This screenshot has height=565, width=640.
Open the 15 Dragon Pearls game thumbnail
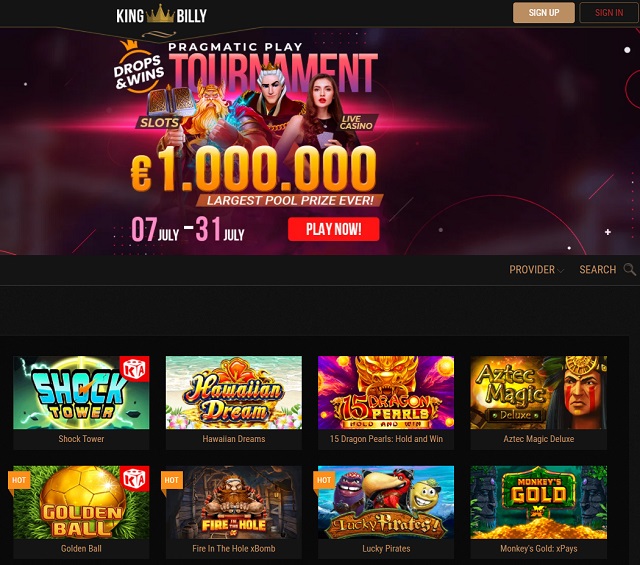[386, 392]
